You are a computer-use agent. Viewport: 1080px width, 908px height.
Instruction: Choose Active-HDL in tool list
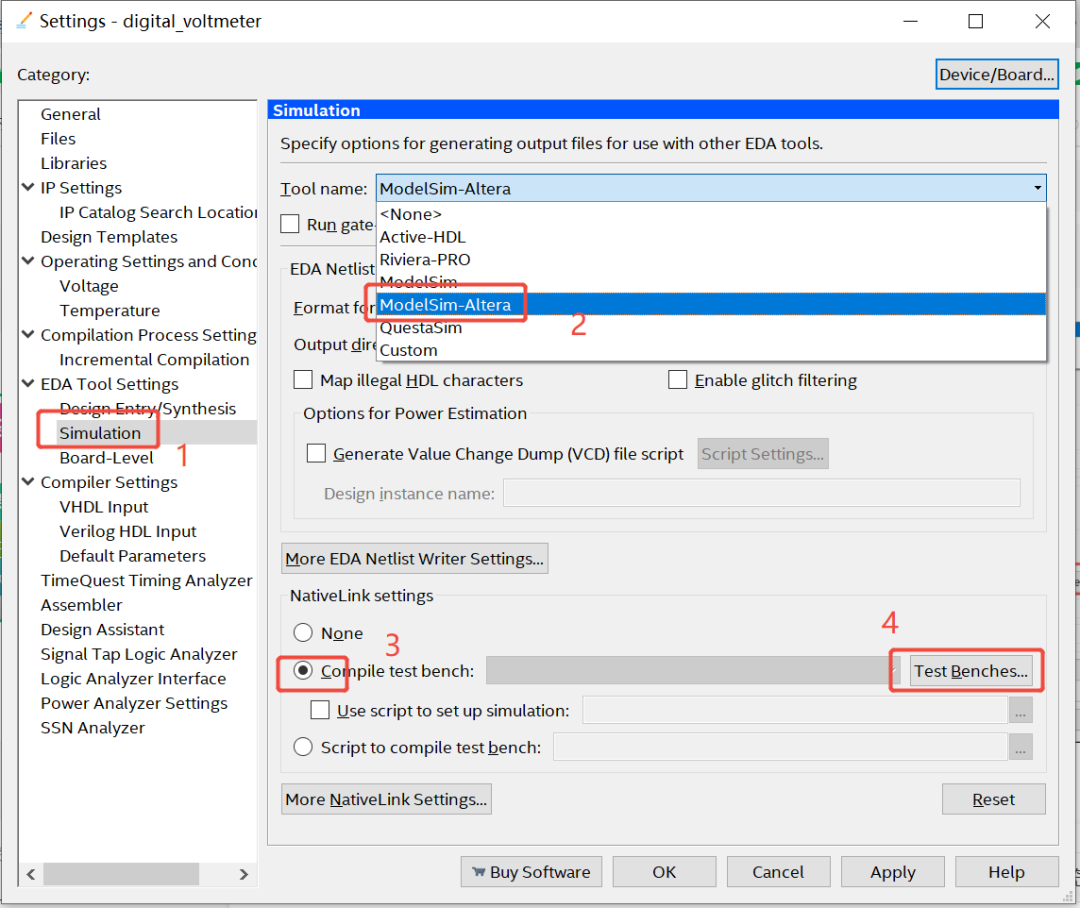click(x=711, y=237)
